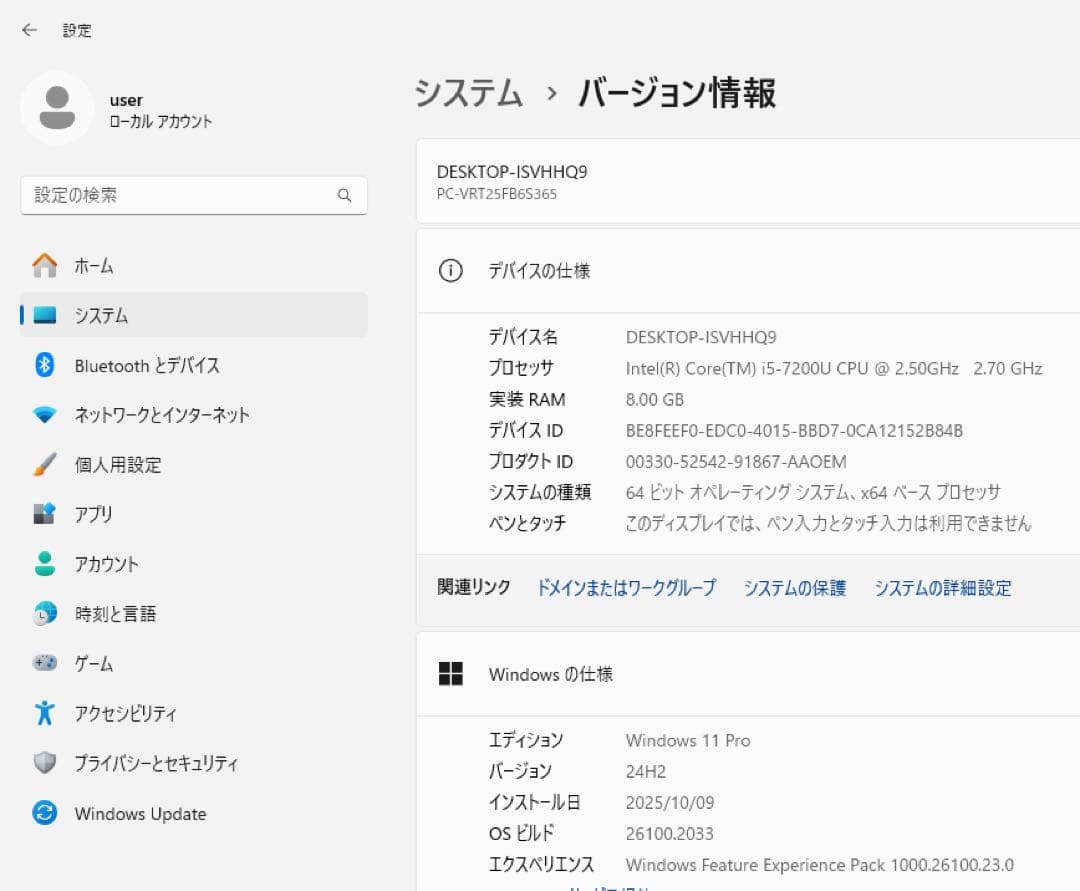Click the product ID 00330-52542-91867-AAOEM
The image size is (1080, 891).
coord(736,461)
